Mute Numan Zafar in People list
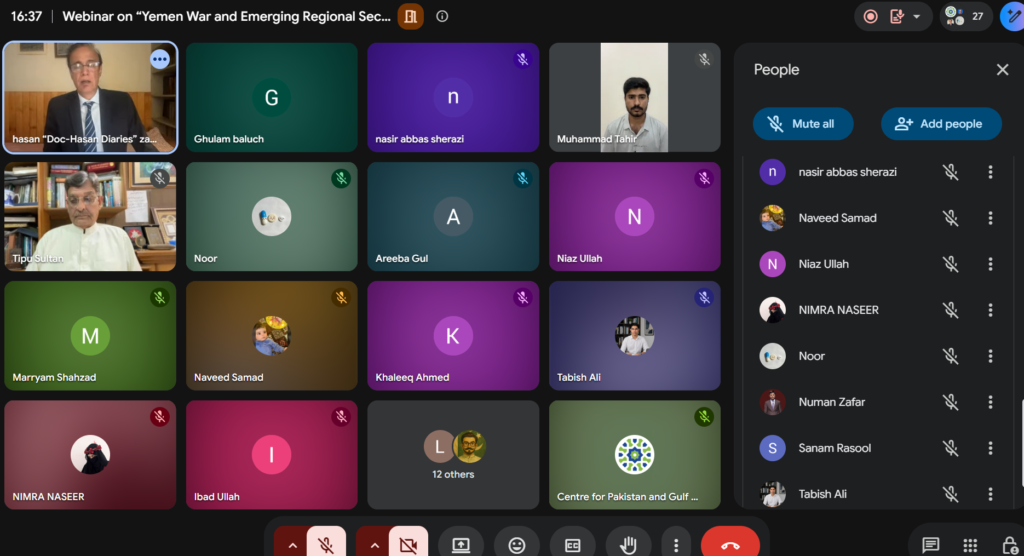 pos(950,402)
